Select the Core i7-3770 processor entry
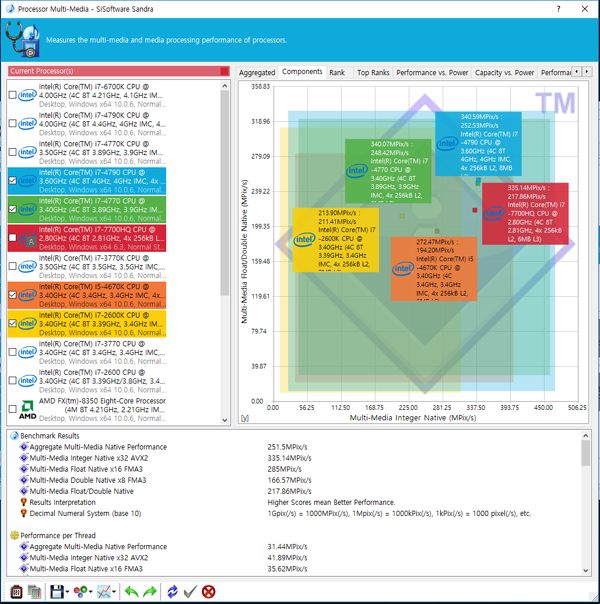The height and width of the screenshot is (604, 600). click(x=87, y=352)
